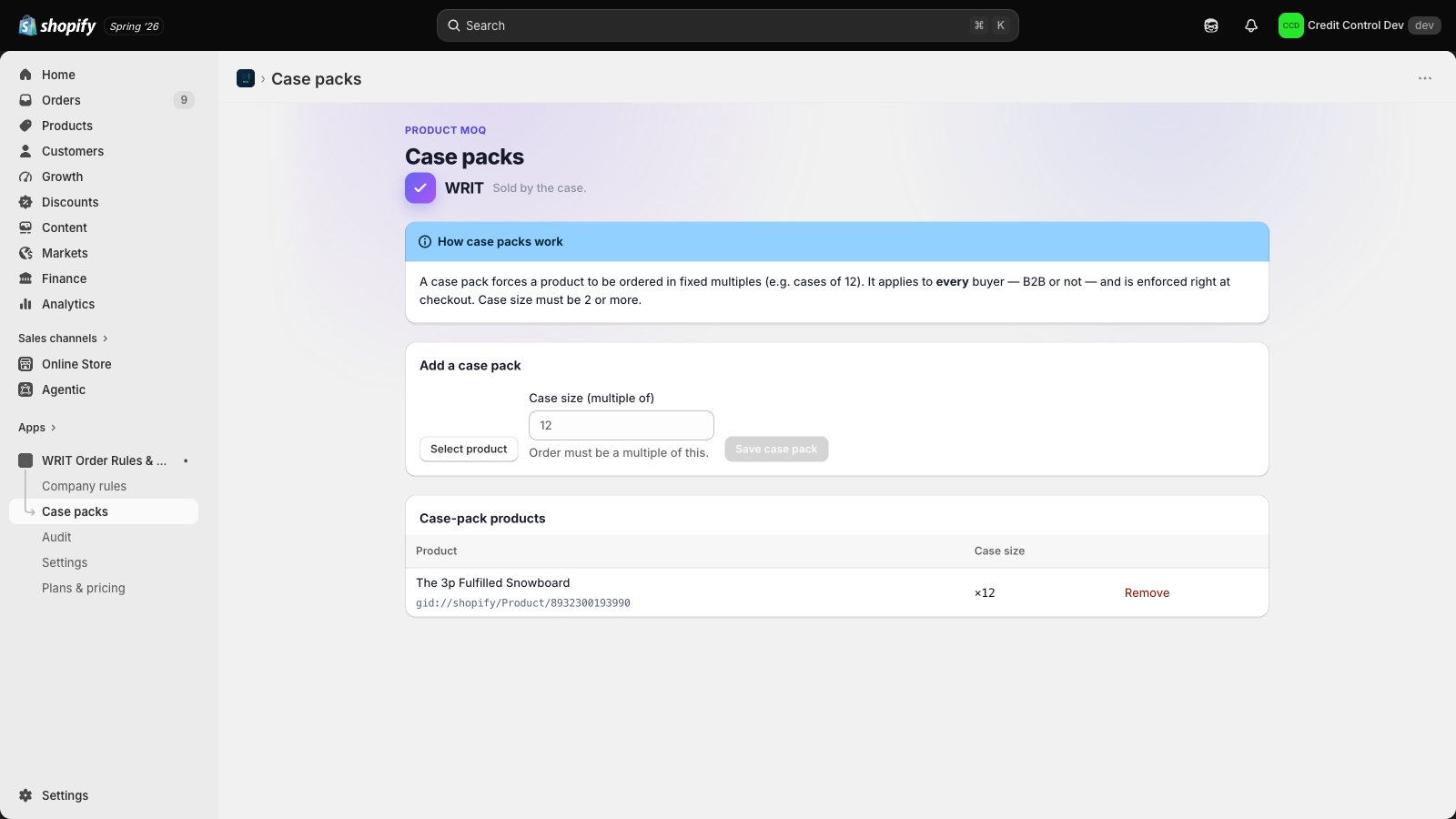Screen dimensions: 1456x819
Task: Click the Analytics bar chart icon
Action: 25,304
